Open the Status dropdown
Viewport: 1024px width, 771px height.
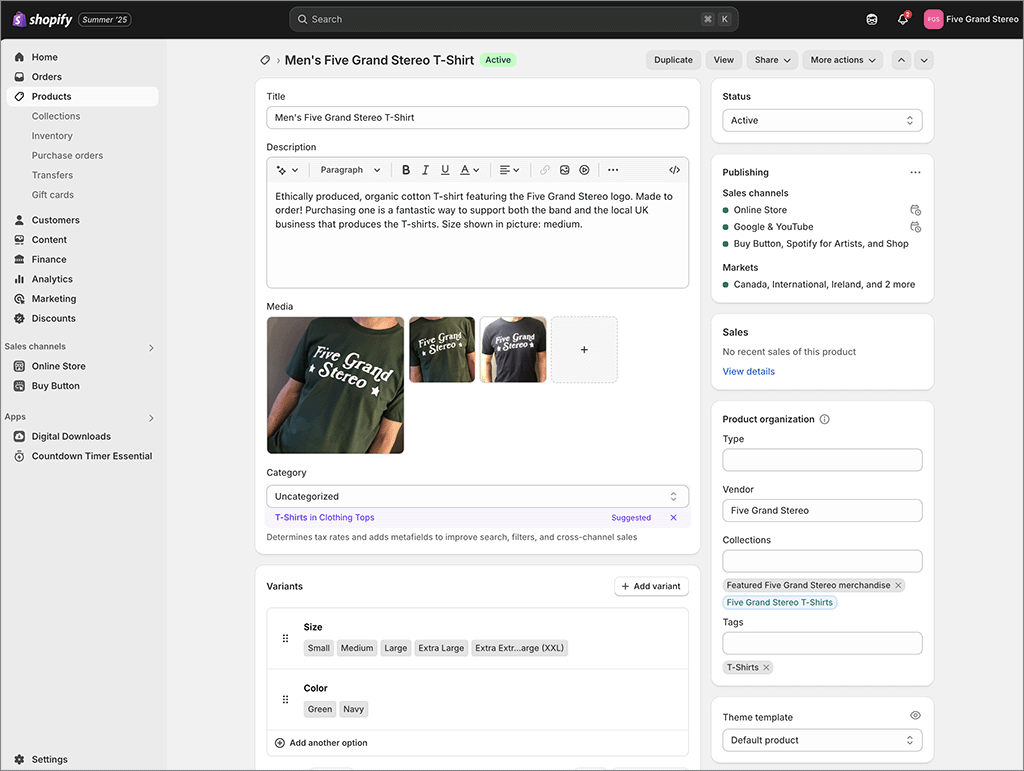coord(822,120)
